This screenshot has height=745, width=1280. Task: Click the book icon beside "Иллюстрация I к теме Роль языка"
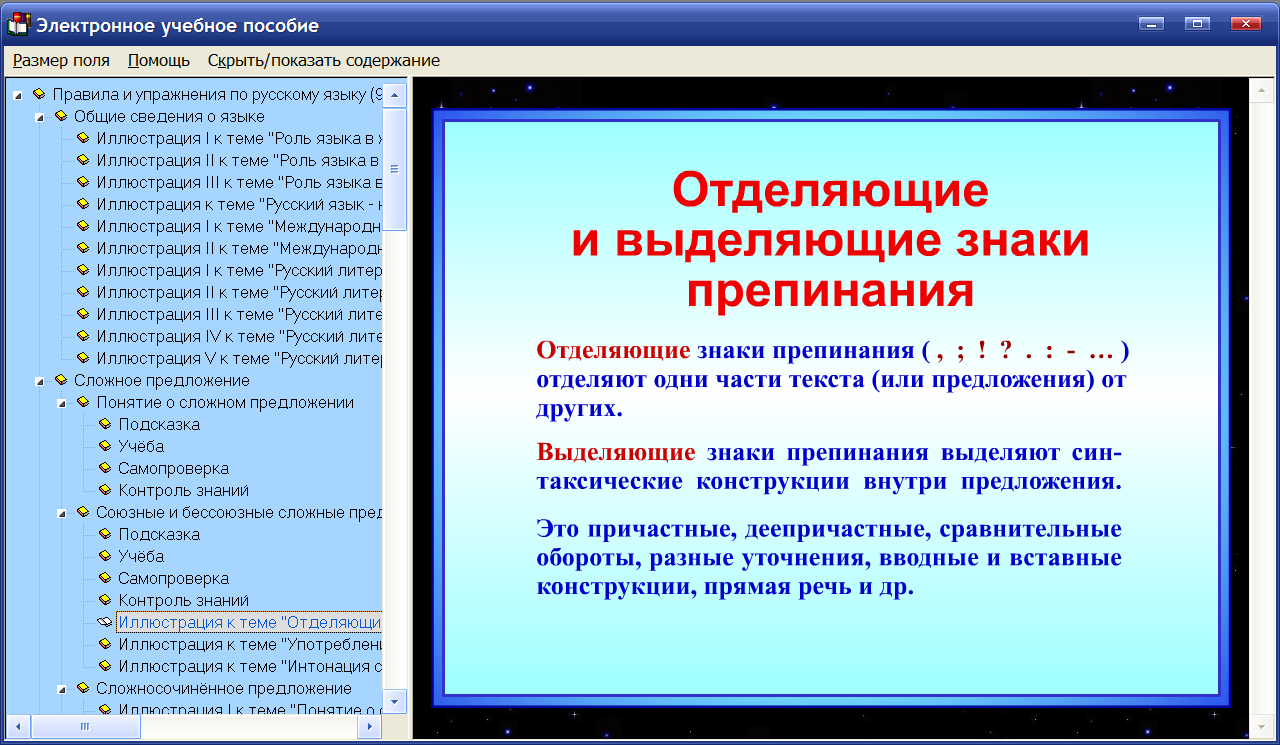point(84,138)
